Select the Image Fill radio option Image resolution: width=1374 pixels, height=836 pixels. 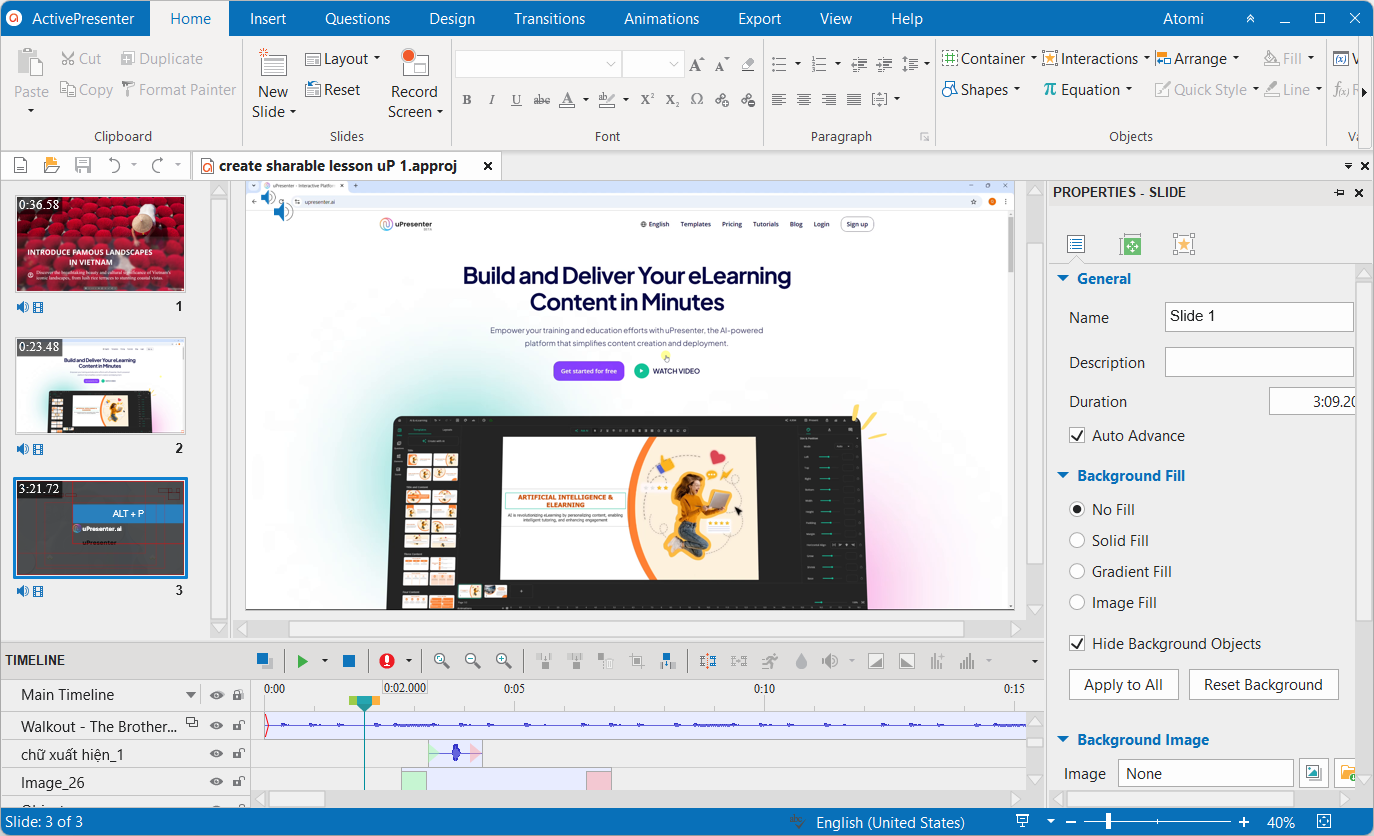(1077, 602)
